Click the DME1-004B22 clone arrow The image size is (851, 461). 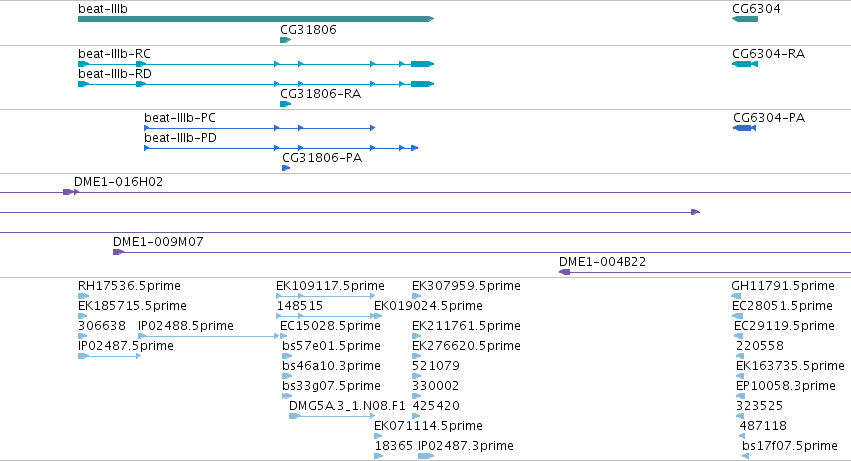[x=564, y=272]
